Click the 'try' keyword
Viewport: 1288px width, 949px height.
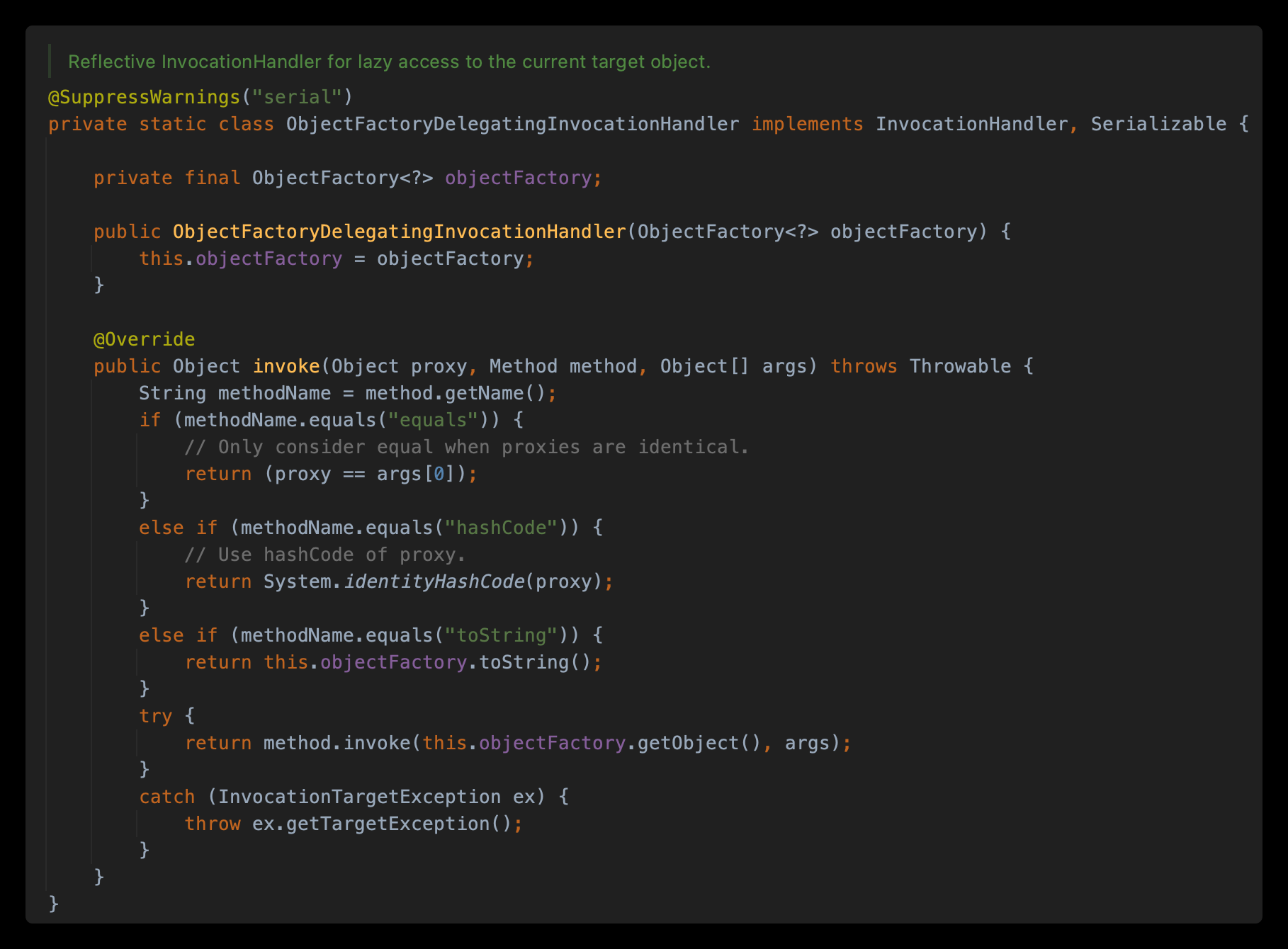[155, 716]
